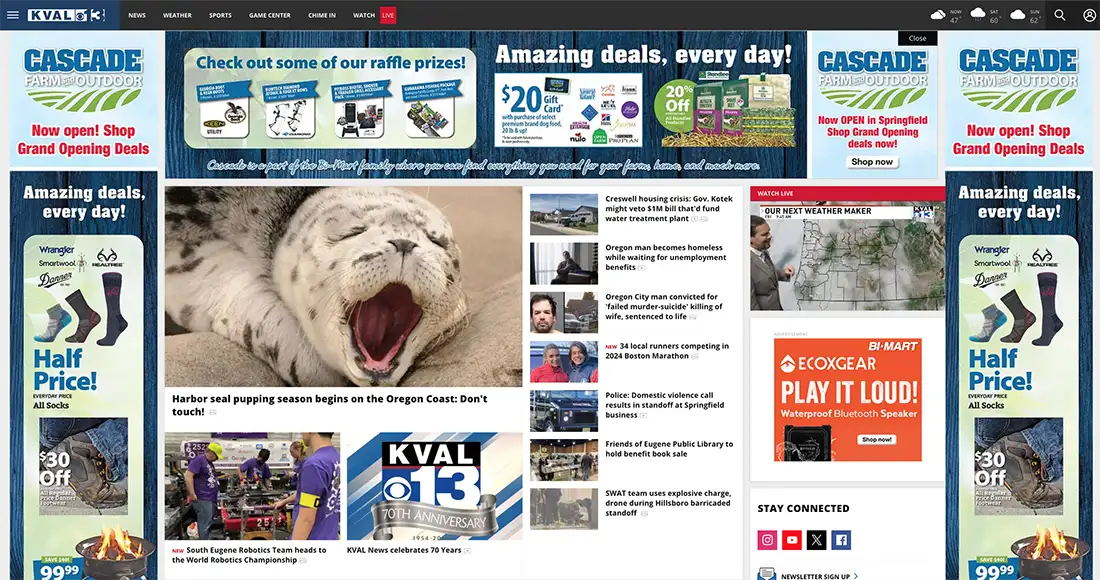Open the user account profile icon

pos(1089,15)
